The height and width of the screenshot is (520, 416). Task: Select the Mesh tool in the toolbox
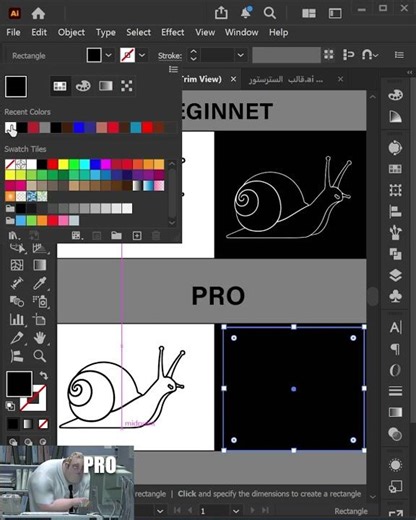point(17,265)
